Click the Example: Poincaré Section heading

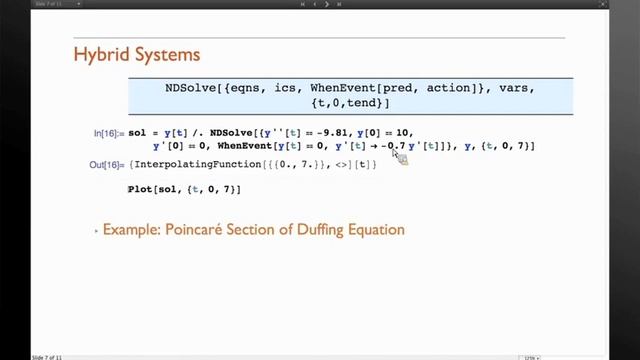253,230
